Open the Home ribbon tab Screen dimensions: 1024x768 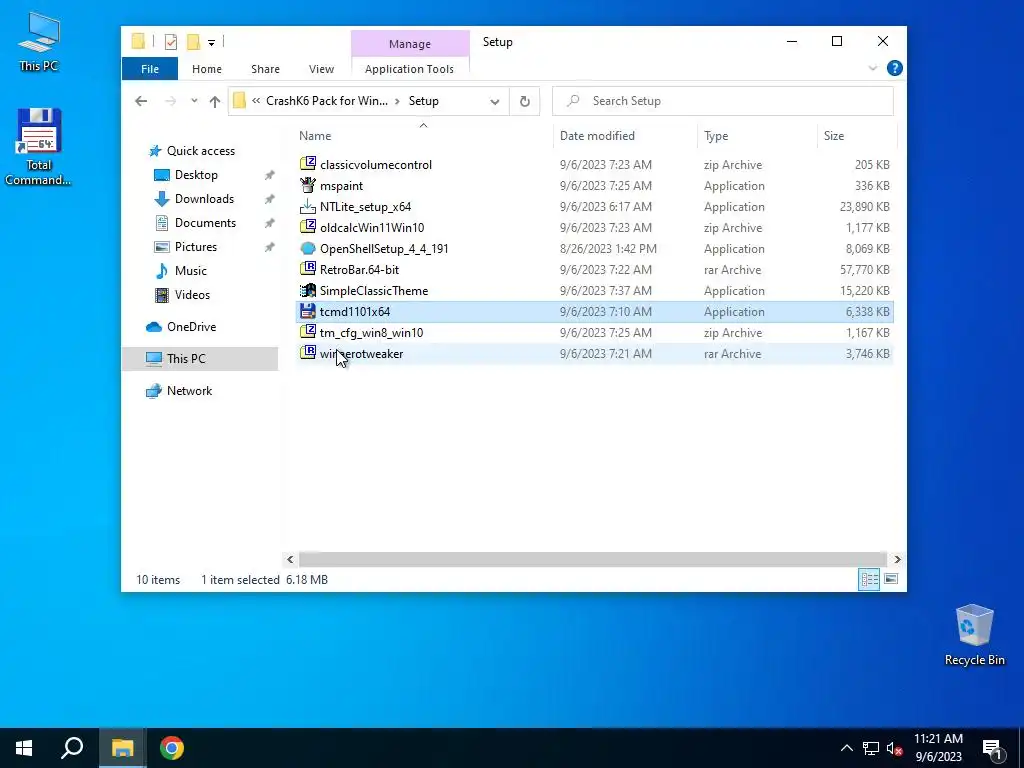point(207,69)
